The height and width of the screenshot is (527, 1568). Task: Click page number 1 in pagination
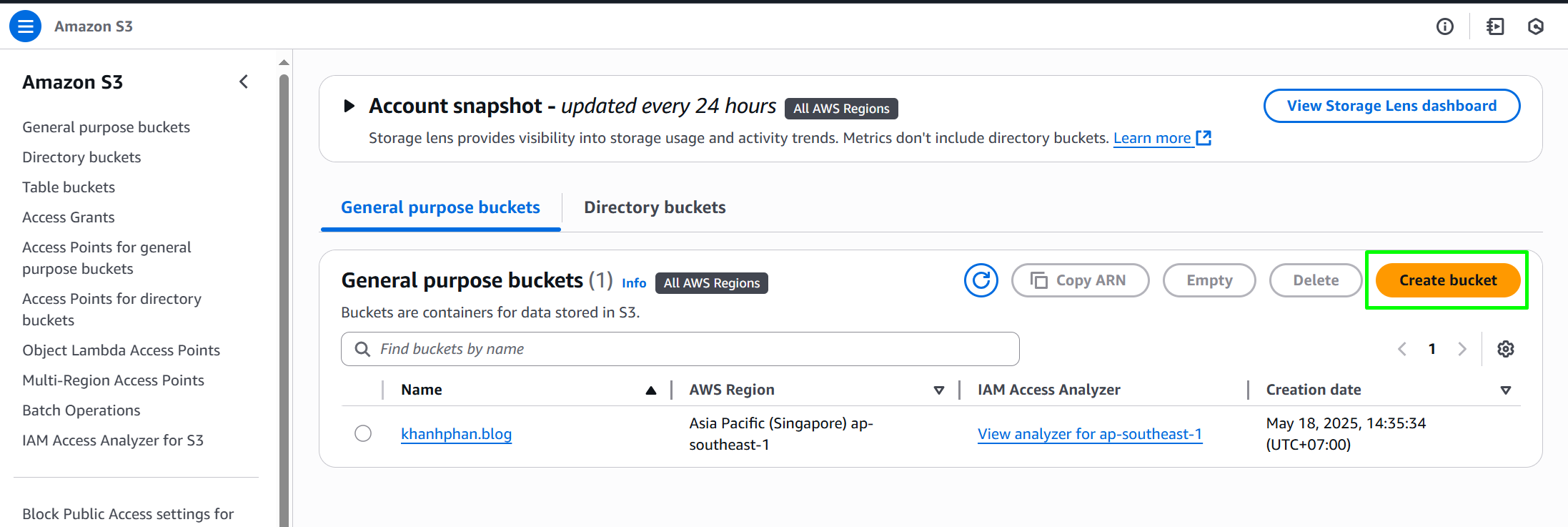[x=1432, y=349]
